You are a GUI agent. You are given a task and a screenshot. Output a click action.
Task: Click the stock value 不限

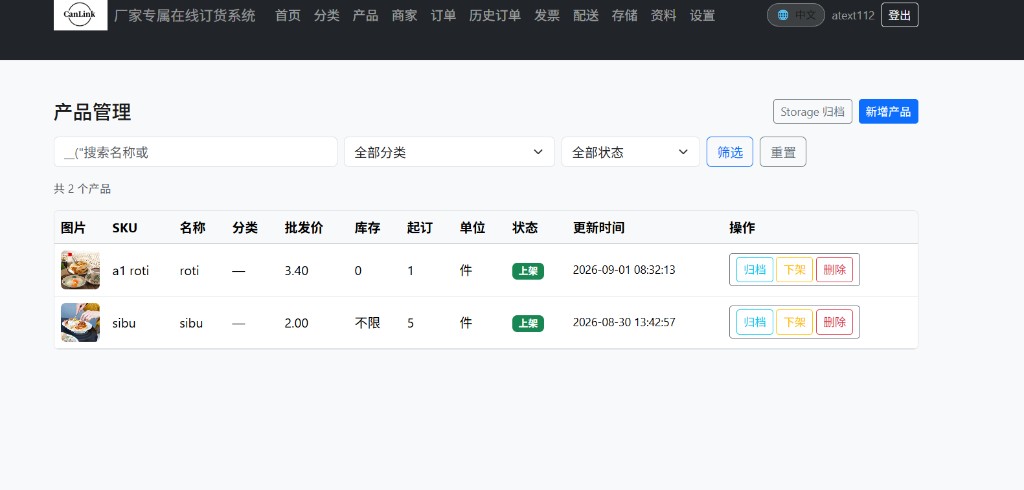(x=367, y=323)
